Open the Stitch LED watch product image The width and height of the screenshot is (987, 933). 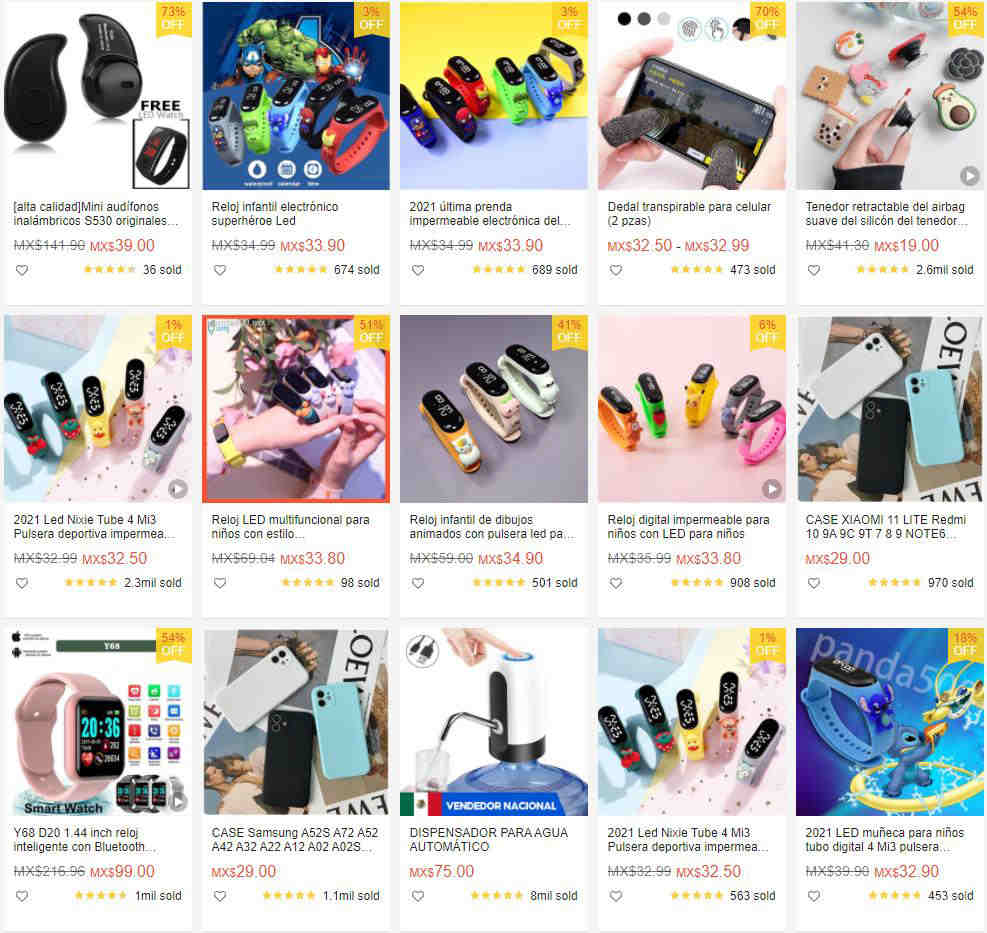(x=889, y=721)
